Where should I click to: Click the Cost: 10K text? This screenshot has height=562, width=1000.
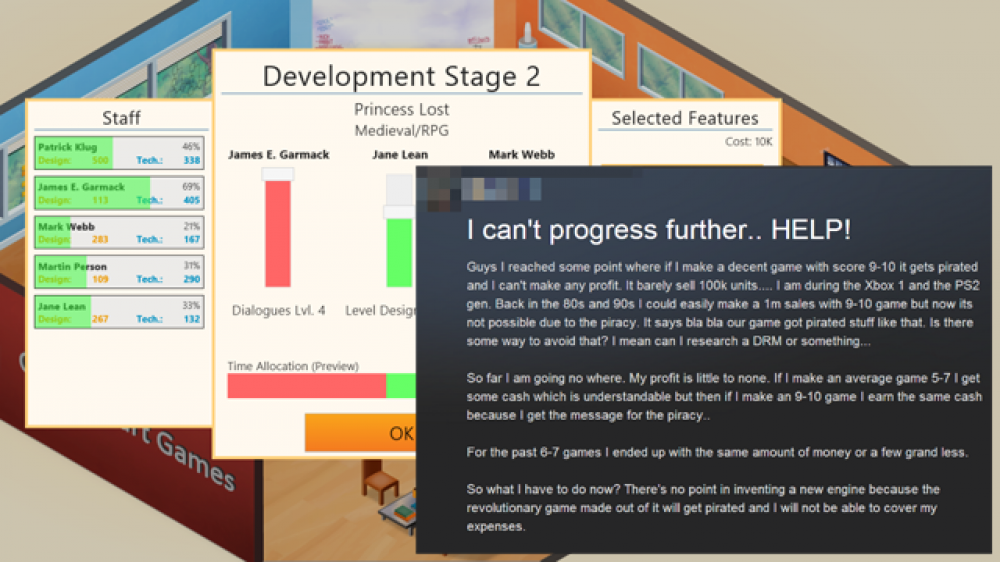point(748,142)
